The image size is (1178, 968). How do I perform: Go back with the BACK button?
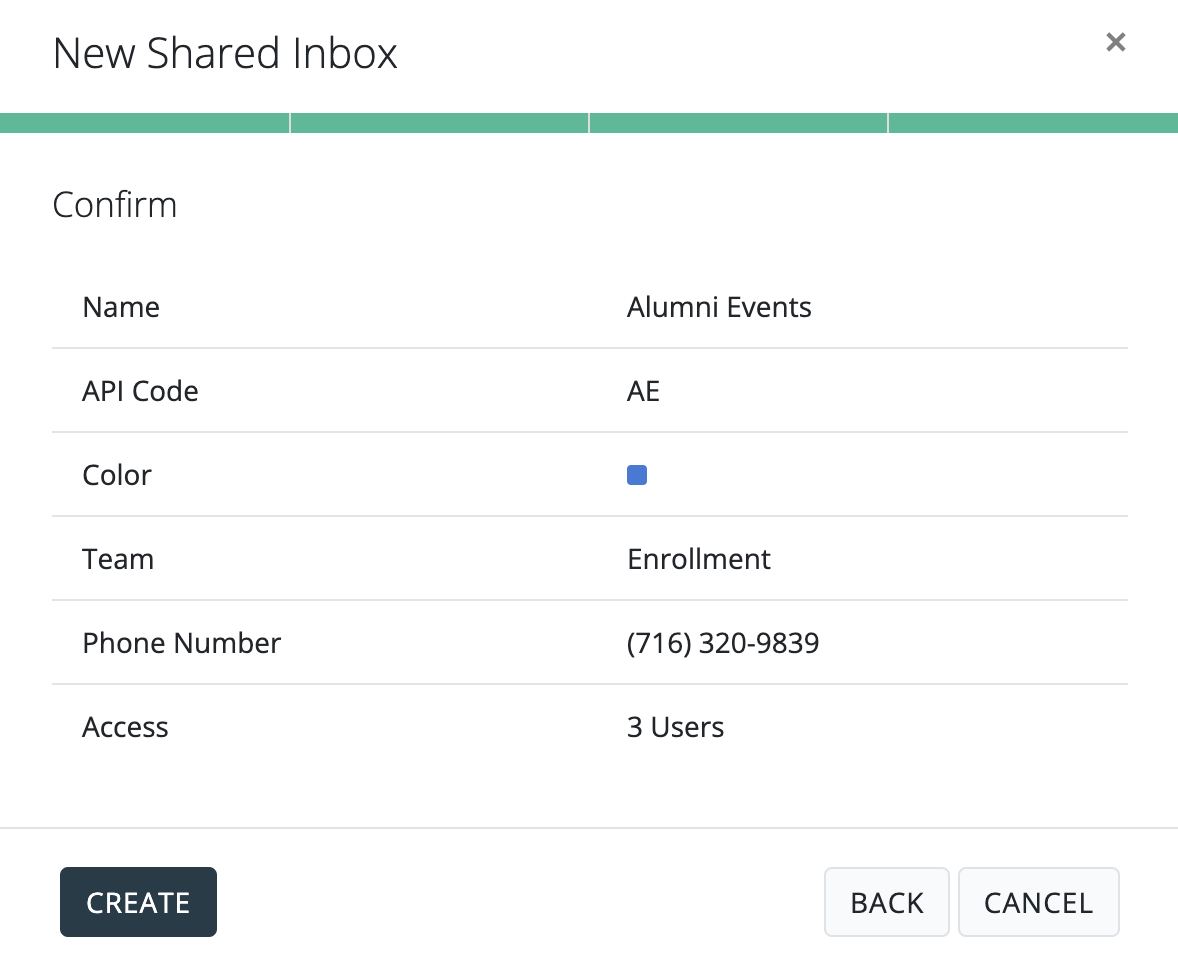886,902
